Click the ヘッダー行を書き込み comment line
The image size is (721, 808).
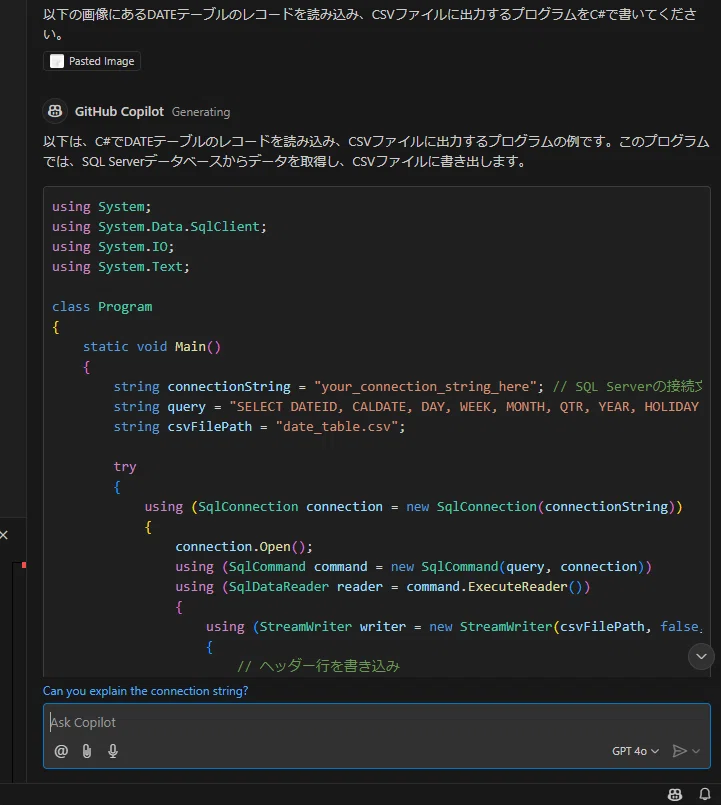coord(318,666)
